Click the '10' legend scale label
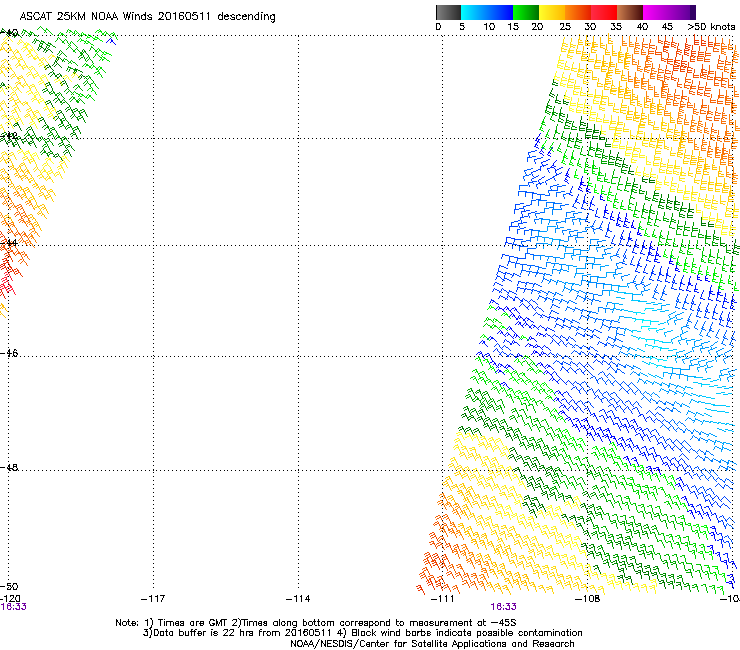This screenshot has width=740, height=650. 489,27
